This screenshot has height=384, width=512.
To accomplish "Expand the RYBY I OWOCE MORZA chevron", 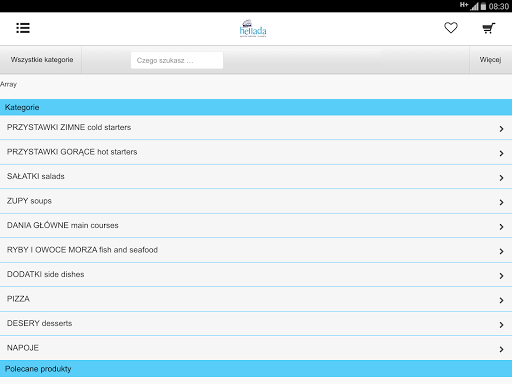I will click(x=501, y=251).
